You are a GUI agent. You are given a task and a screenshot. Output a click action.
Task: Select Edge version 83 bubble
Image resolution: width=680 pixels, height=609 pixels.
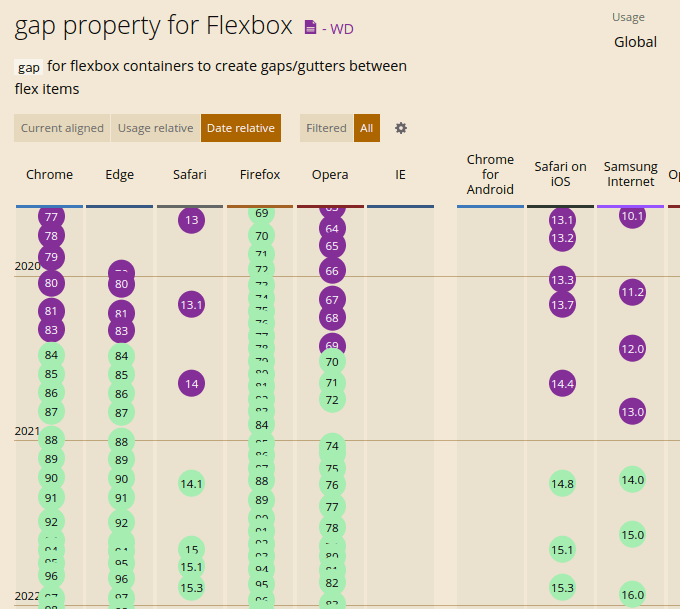click(x=121, y=331)
